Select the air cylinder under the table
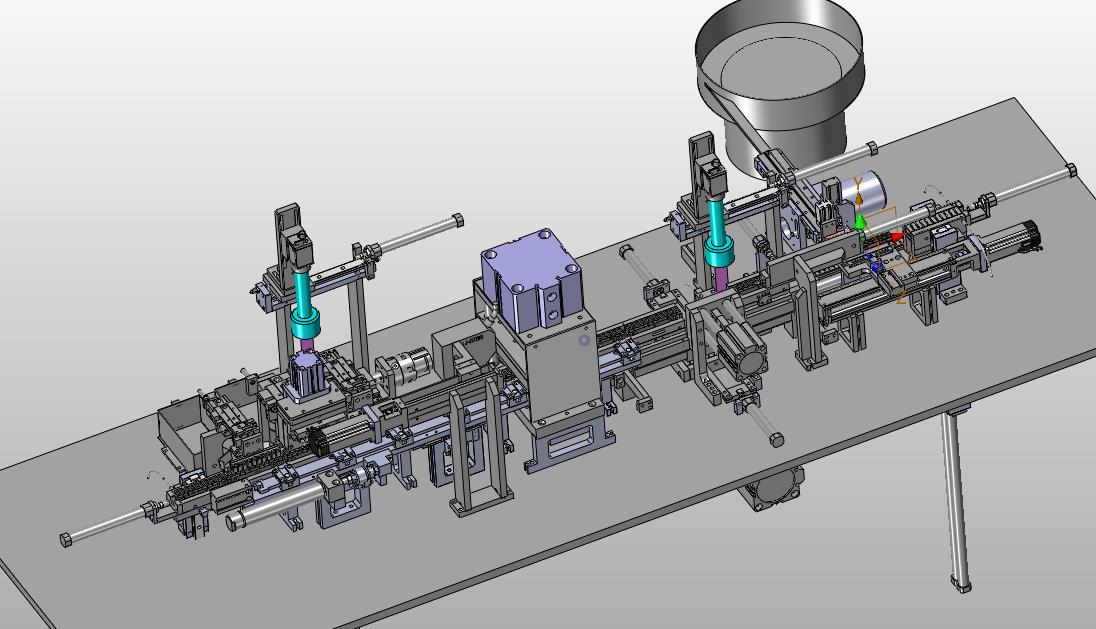Image resolution: width=1096 pixels, height=629 pixels. 772,489
